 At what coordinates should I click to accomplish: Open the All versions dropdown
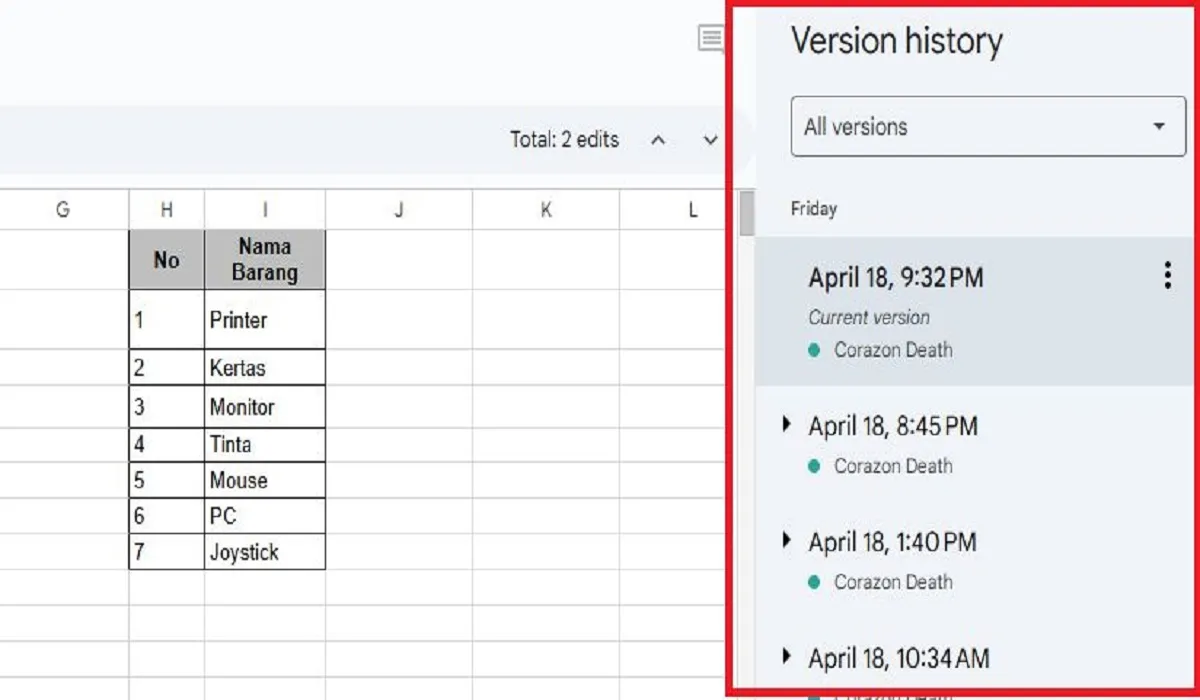pos(987,127)
